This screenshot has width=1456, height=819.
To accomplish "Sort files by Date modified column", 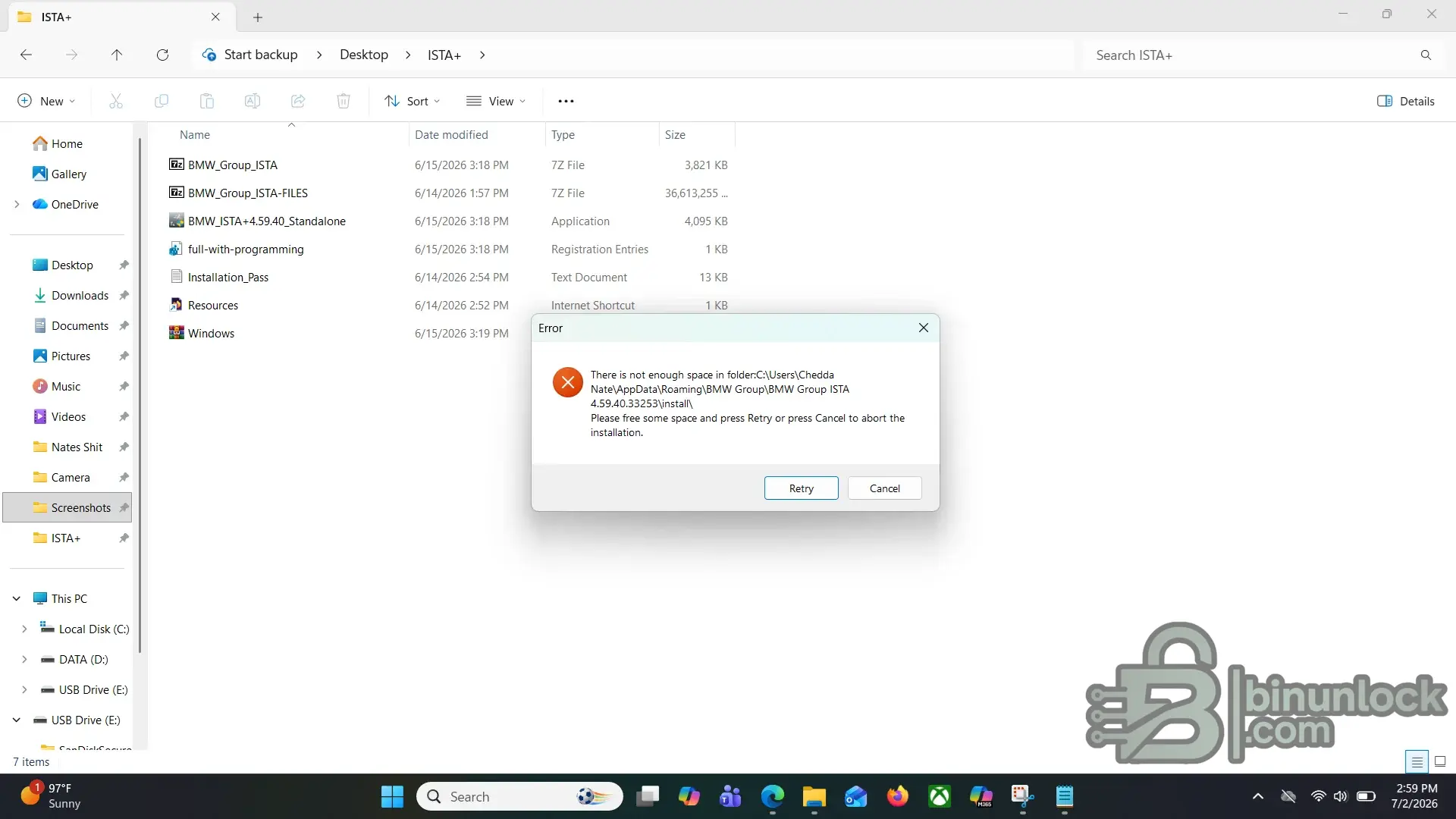I will 451,134.
